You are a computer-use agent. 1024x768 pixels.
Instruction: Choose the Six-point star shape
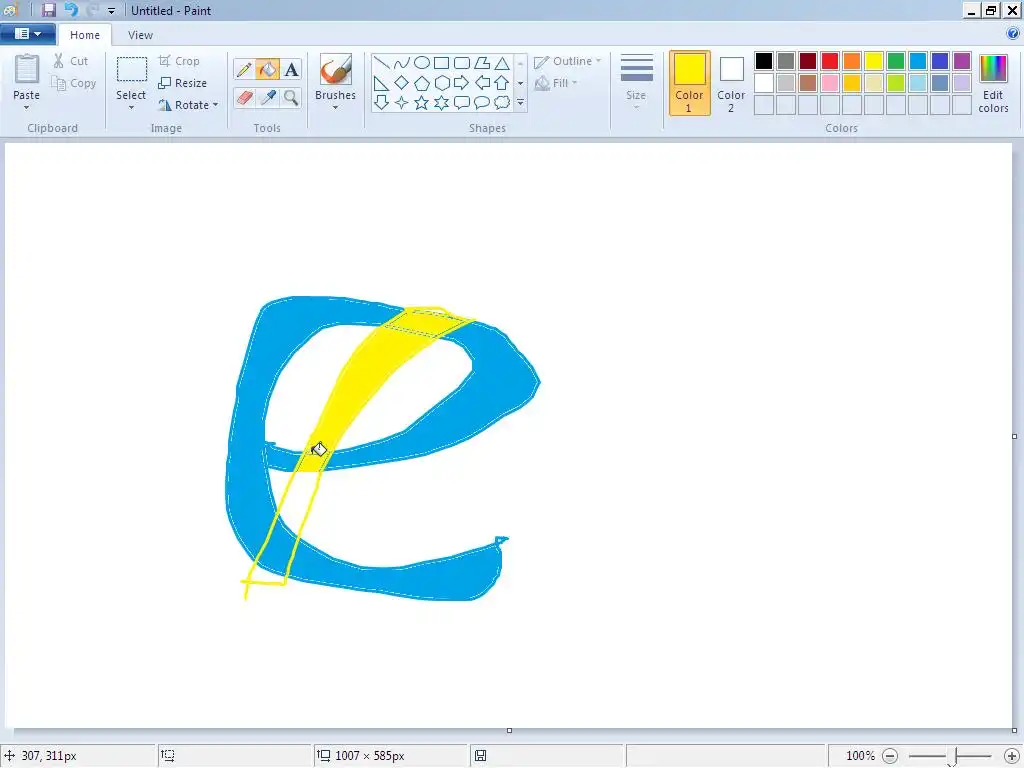tap(442, 103)
